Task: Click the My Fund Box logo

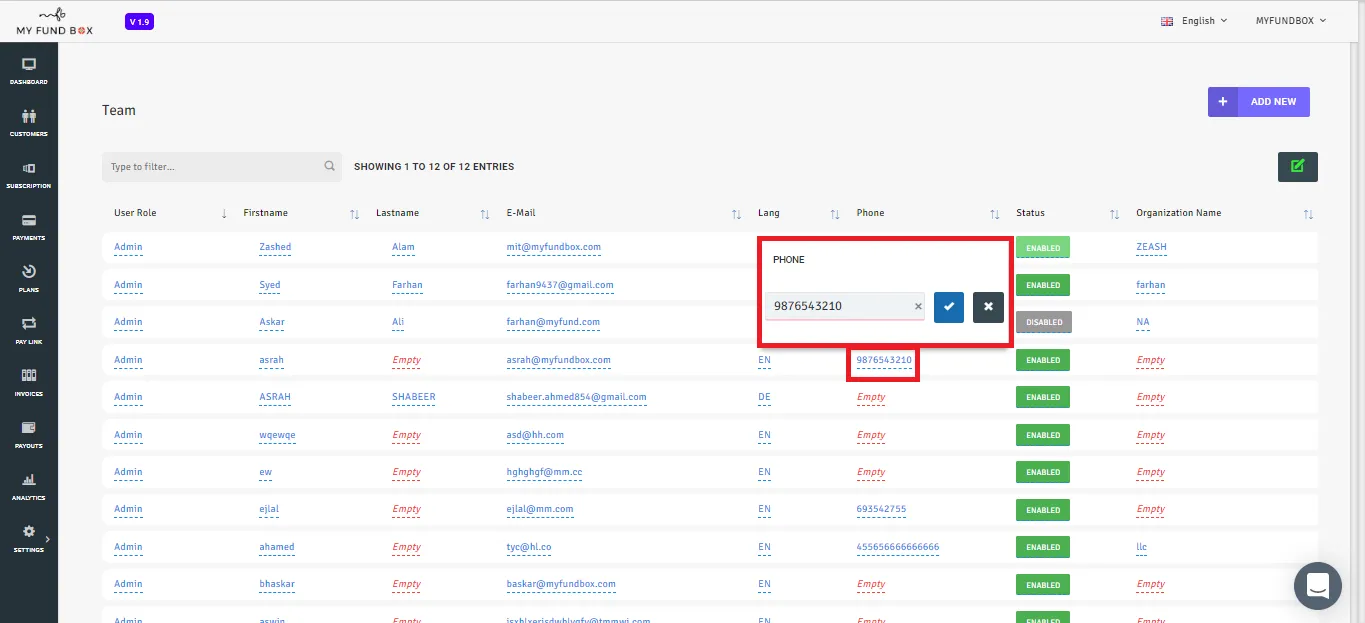Action: 54,21
